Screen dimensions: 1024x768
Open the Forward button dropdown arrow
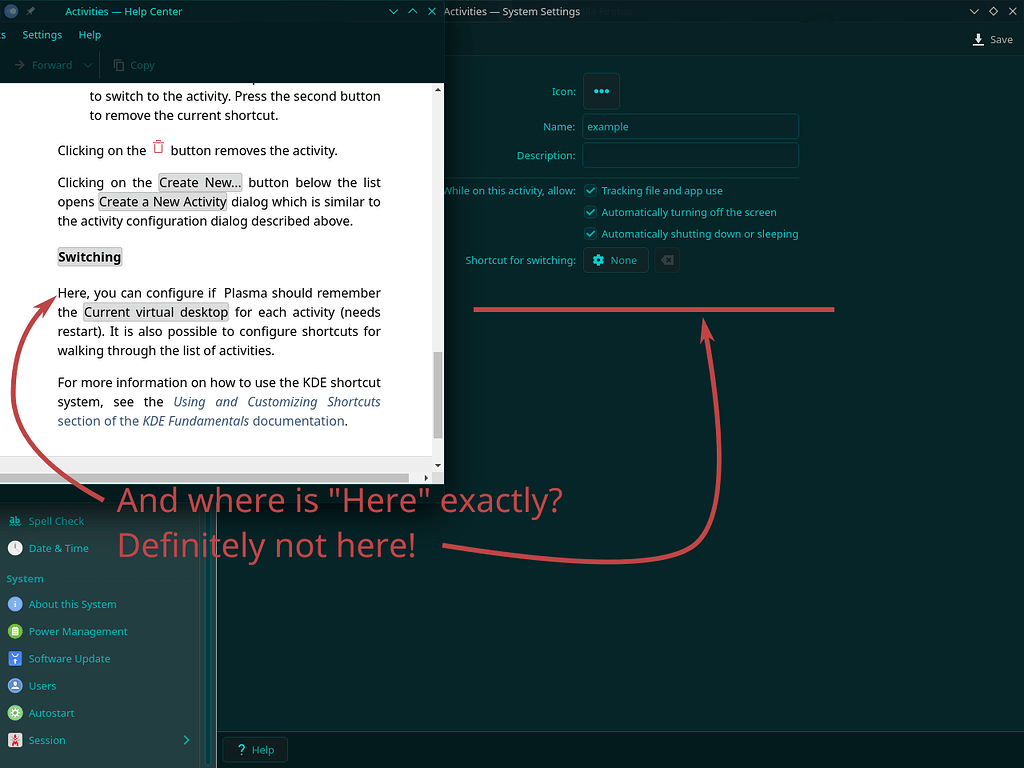[x=90, y=64]
